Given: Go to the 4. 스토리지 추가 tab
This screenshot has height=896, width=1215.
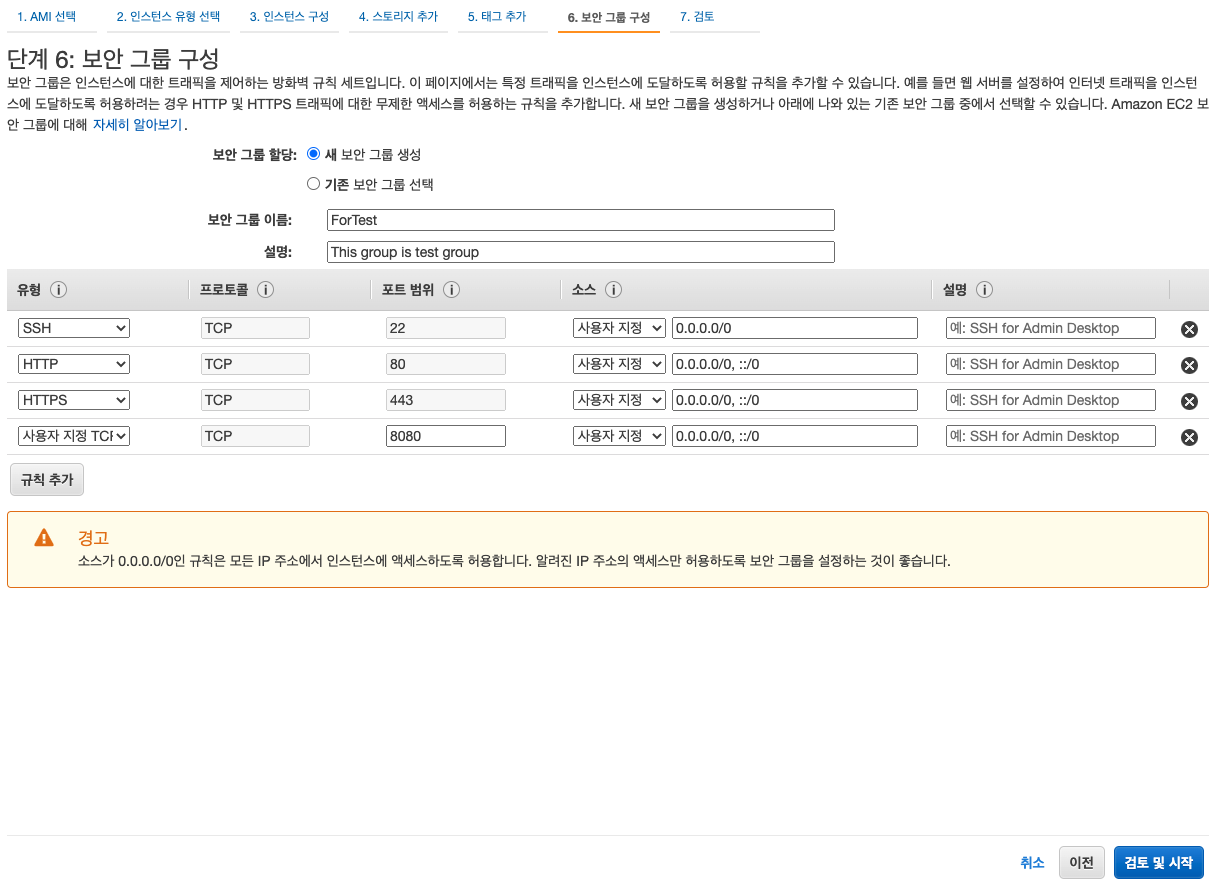Looking at the screenshot, I should point(398,17).
